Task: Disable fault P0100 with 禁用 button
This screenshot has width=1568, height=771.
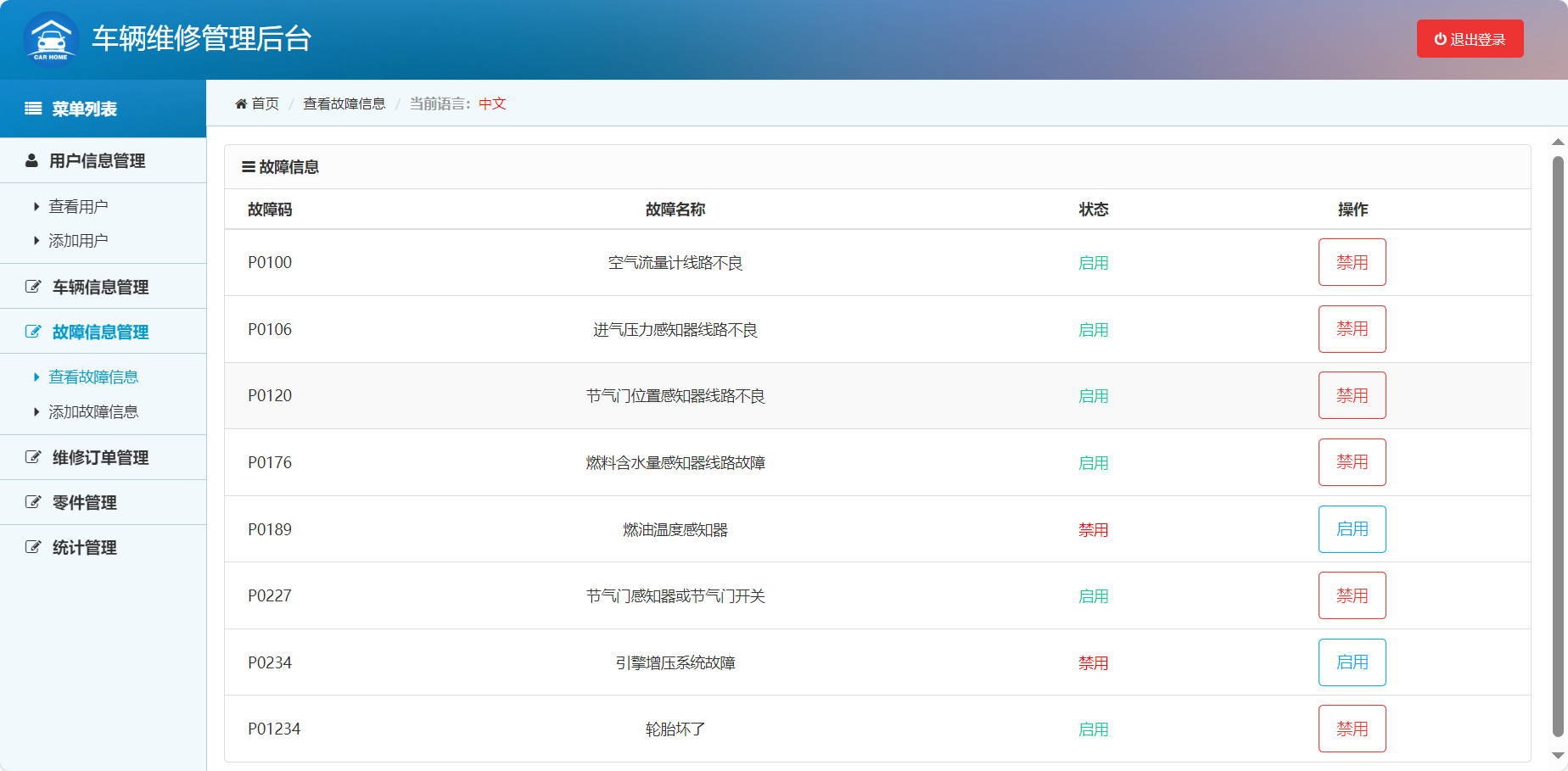Action: (1352, 262)
